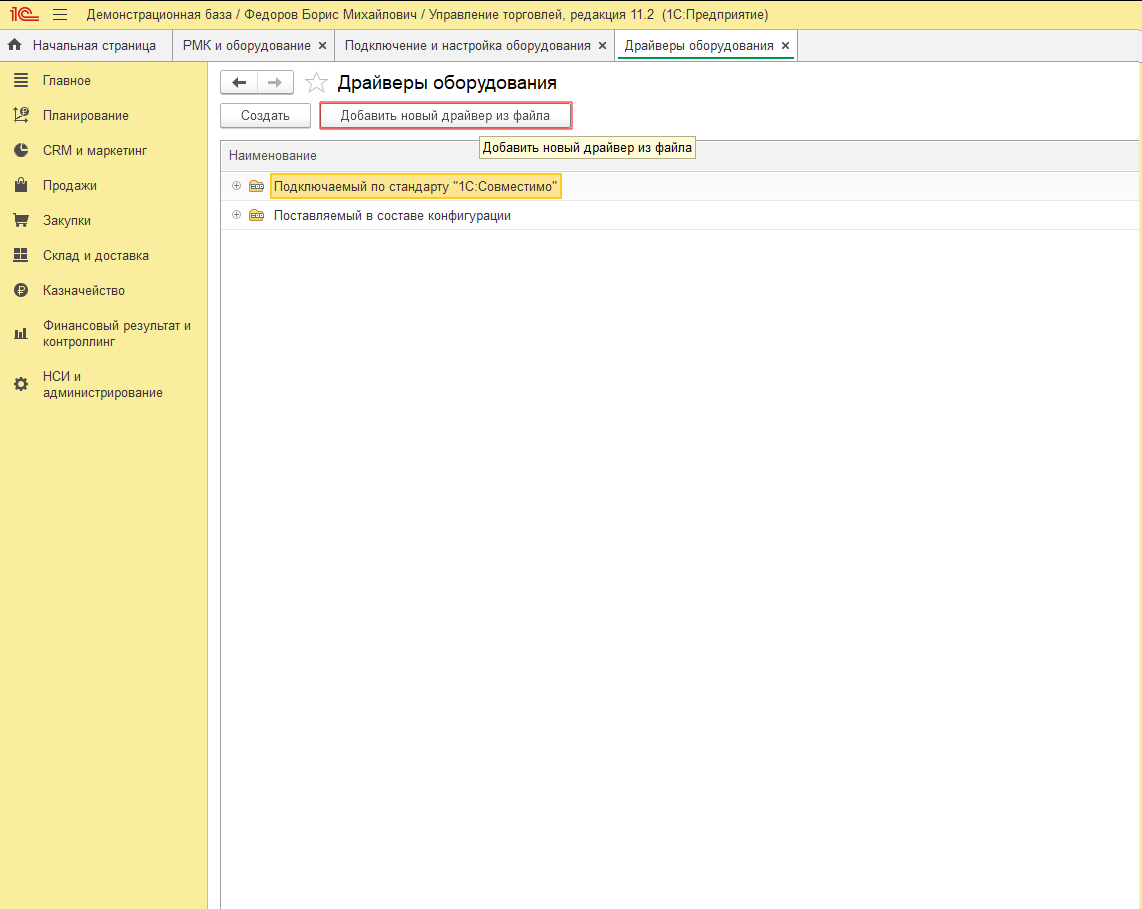
Task: Click the forward arrow navigation button
Action: tap(275, 82)
